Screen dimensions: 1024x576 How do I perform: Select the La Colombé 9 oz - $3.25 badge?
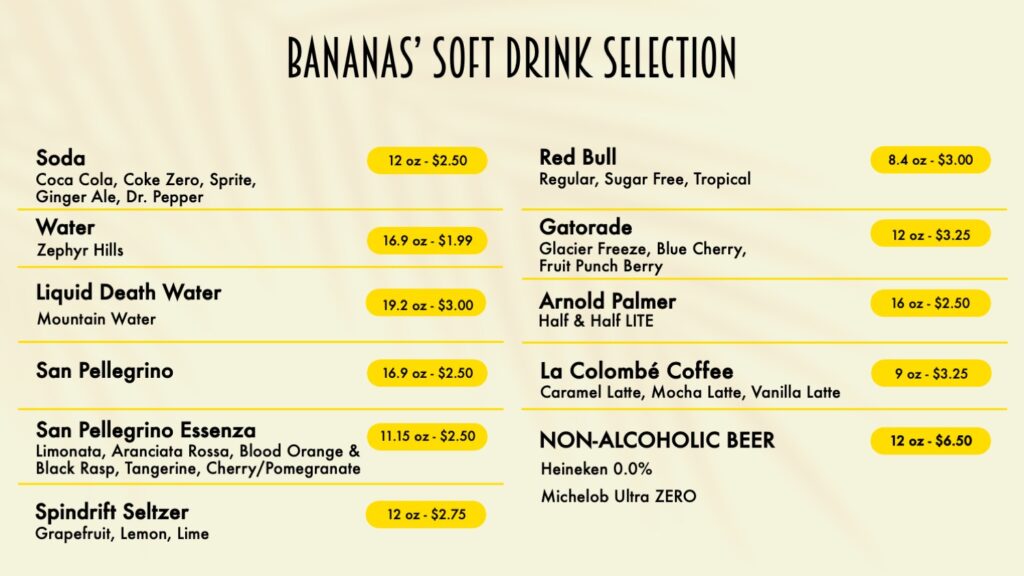[x=931, y=374]
